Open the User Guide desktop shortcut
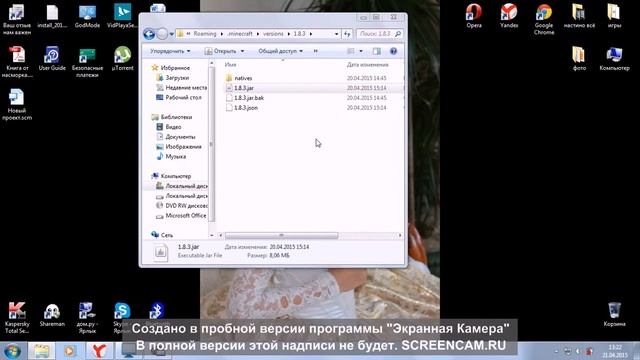The image size is (640, 360). (52, 58)
